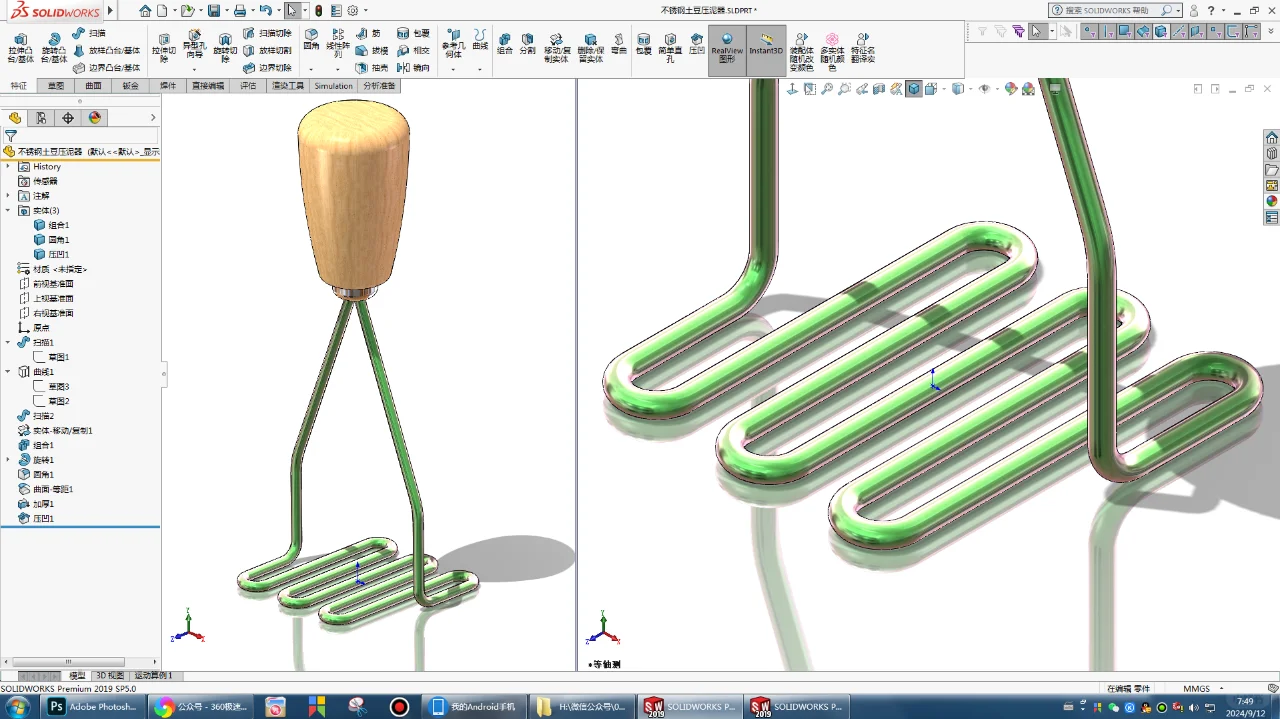Select the Delete/Keep Body (删除/保留实体) tool
This screenshot has width=1280, height=719.
pos(590,47)
